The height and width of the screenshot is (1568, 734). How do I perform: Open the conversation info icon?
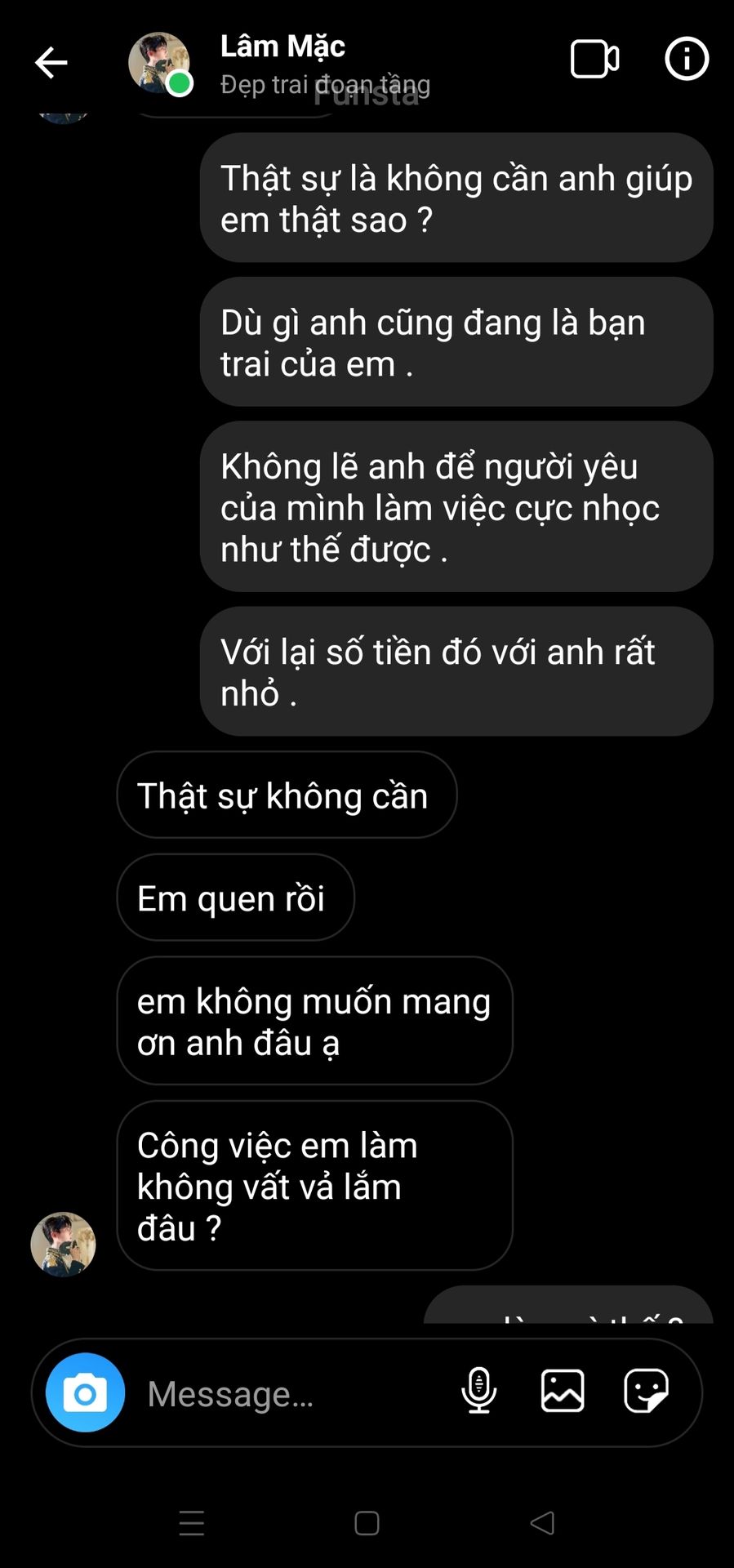(687, 59)
